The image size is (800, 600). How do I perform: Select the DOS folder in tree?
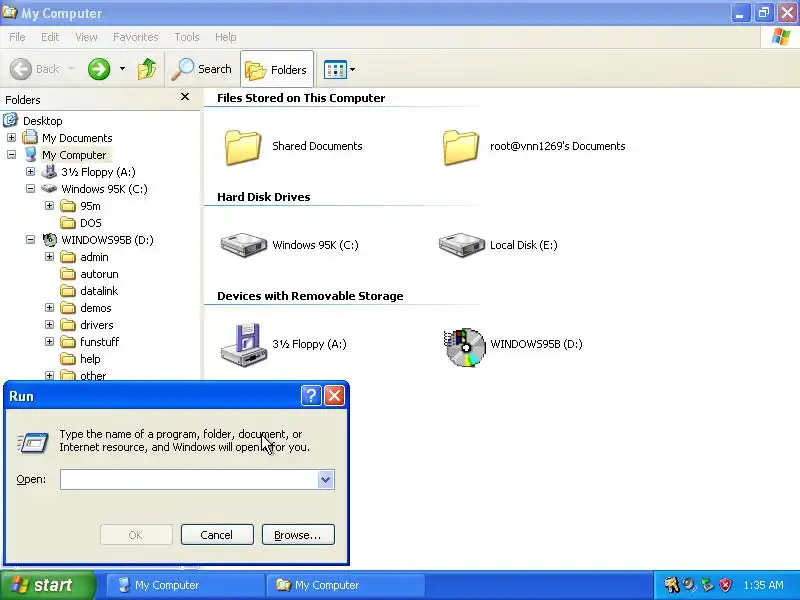click(91, 223)
